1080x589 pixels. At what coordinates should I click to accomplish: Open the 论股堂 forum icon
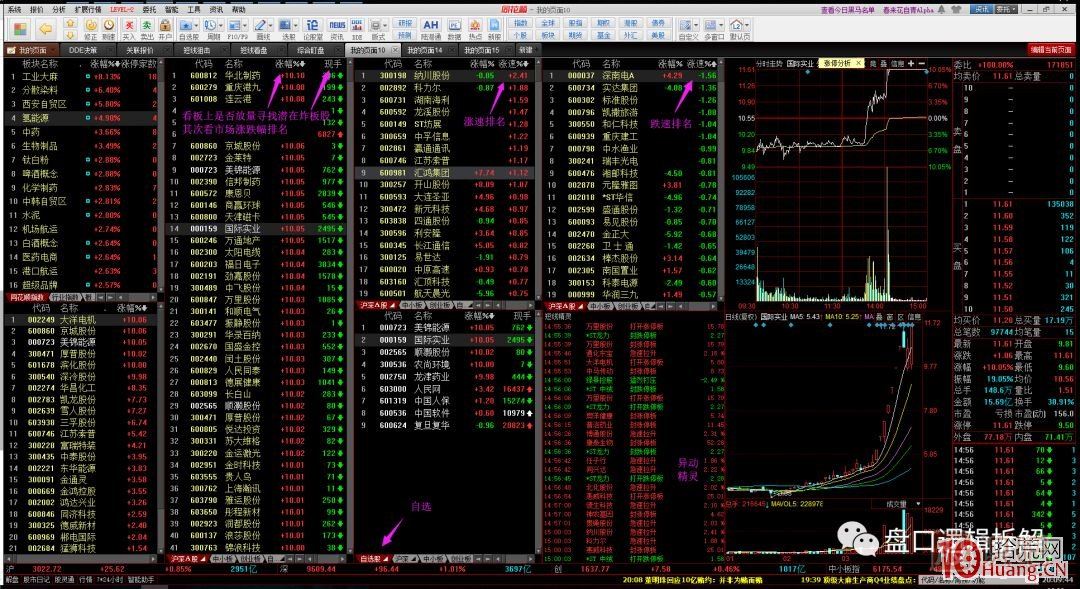(x=312, y=26)
